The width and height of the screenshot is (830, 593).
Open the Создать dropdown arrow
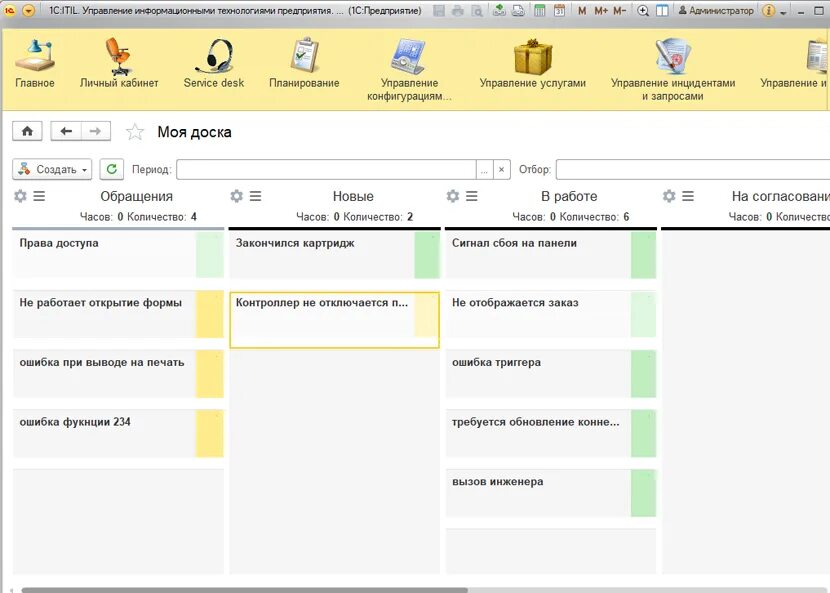(x=85, y=168)
